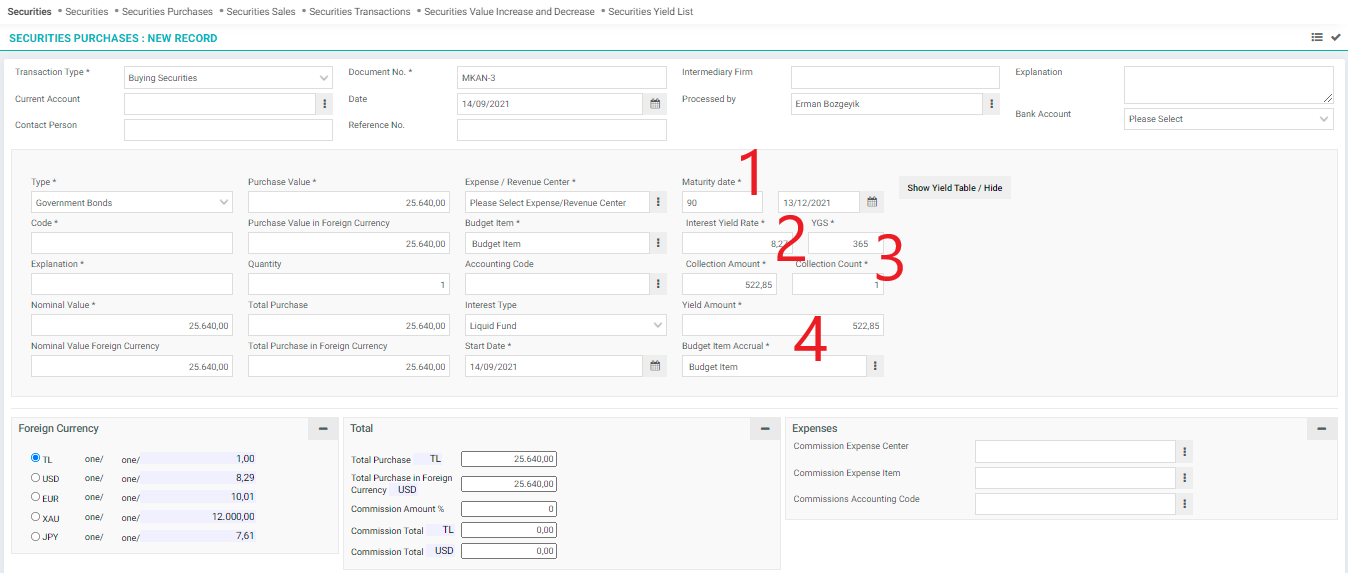Screen dimensions: 1348x573
Task: Click the Purchase Value input field
Action: pyautogui.click(x=348, y=203)
